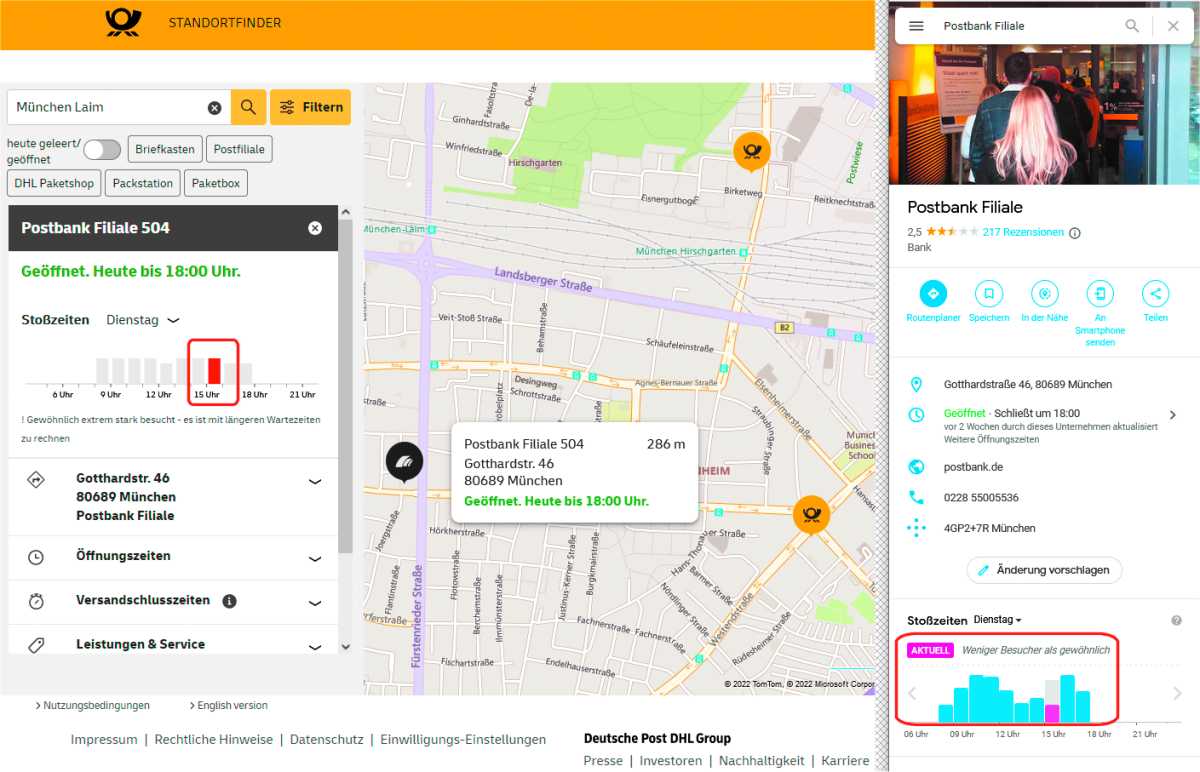Show next day in Google Stoßzeiten chart

[x=1177, y=694]
